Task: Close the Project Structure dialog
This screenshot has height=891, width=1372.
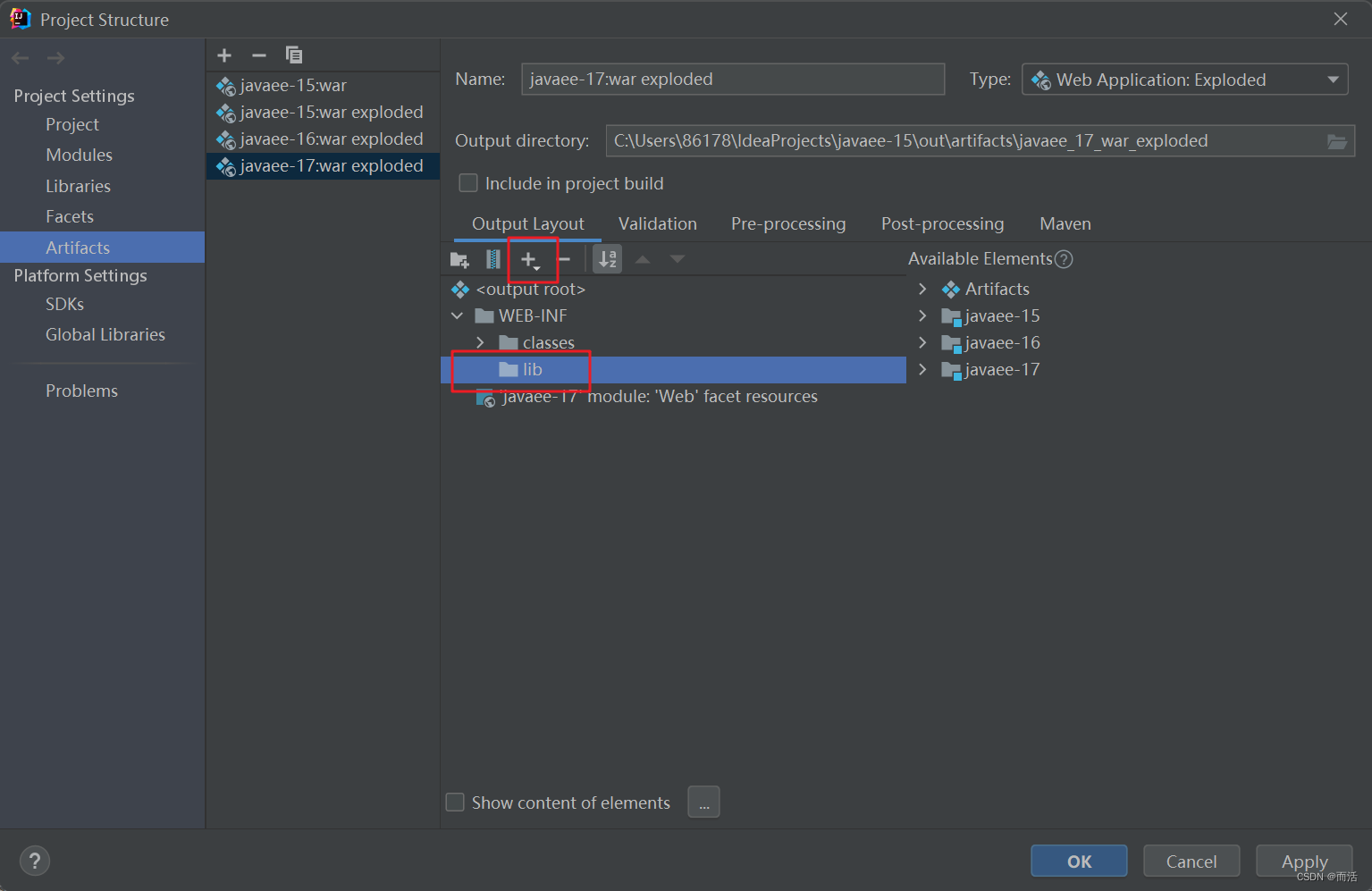Action: click(x=1340, y=19)
